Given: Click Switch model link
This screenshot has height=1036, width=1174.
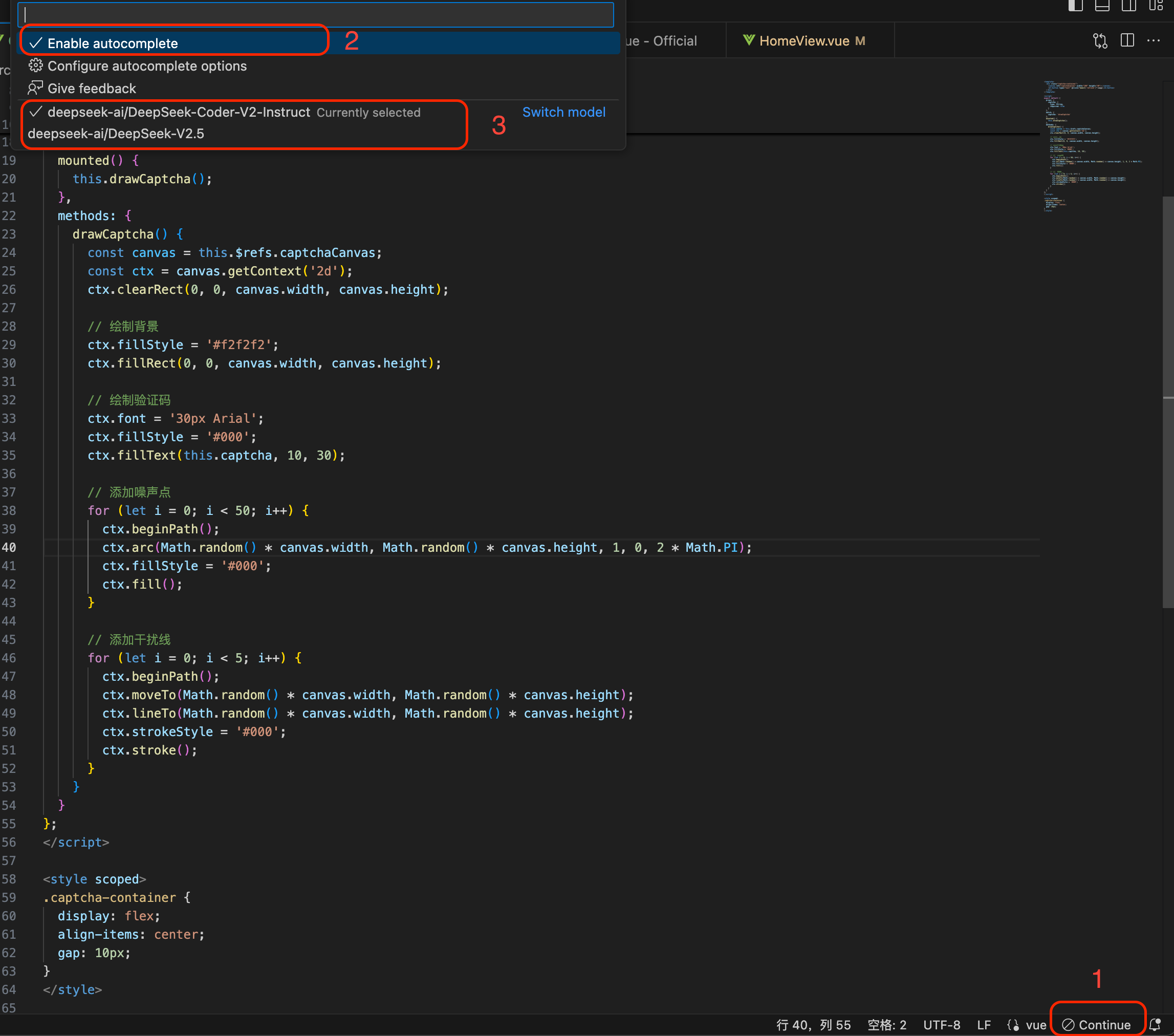Looking at the screenshot, I should (x=564, y=112).
